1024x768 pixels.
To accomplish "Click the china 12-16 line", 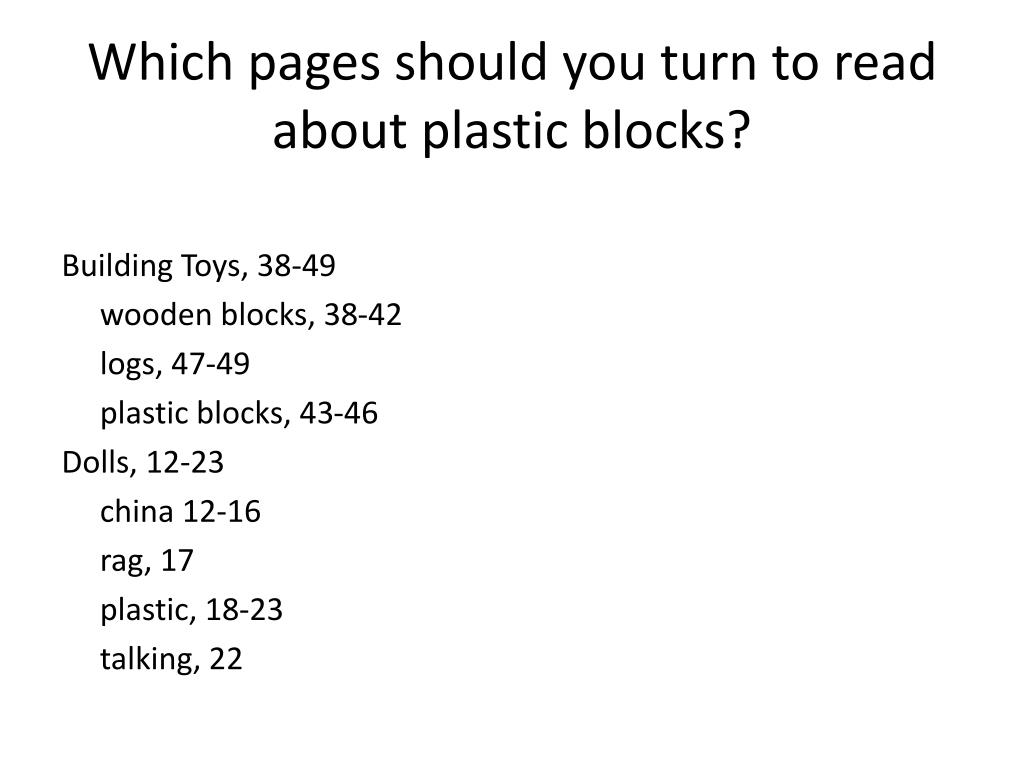I will [x=180, y=511].
